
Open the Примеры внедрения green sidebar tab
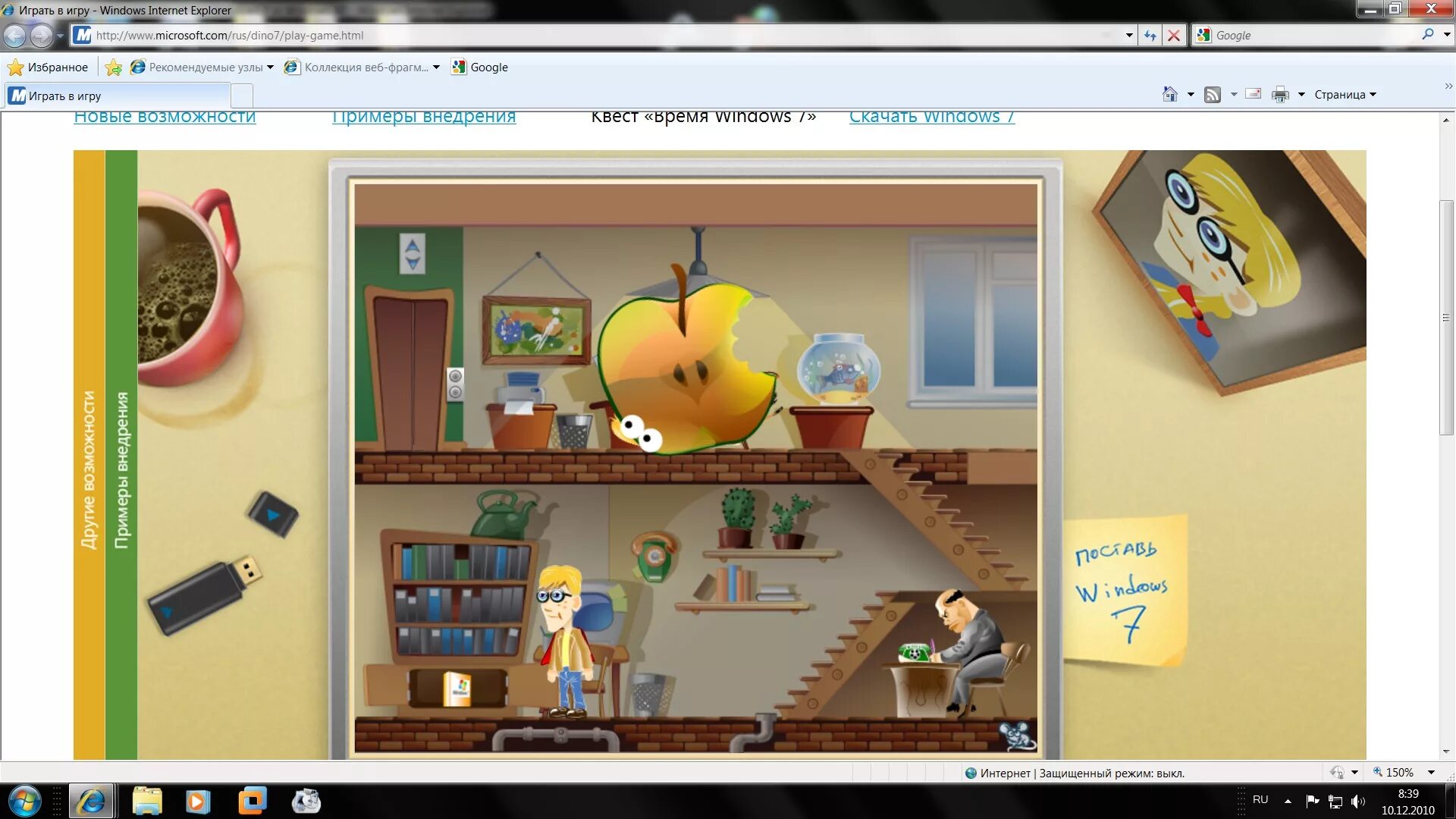(x=121, y=470)
